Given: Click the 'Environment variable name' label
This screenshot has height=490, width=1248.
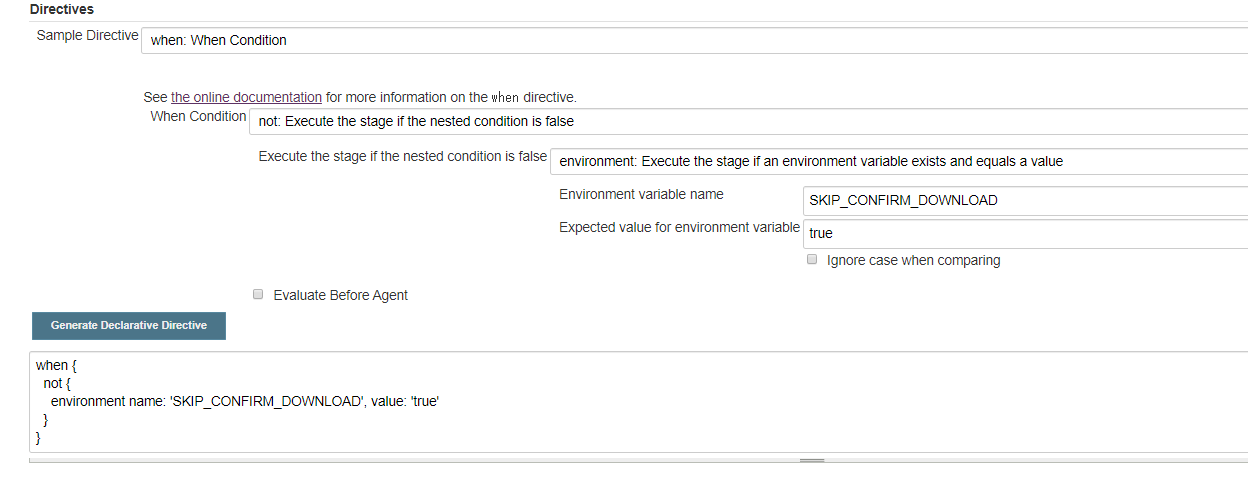Looking at the screenshot, I should [x=641, y=194].
